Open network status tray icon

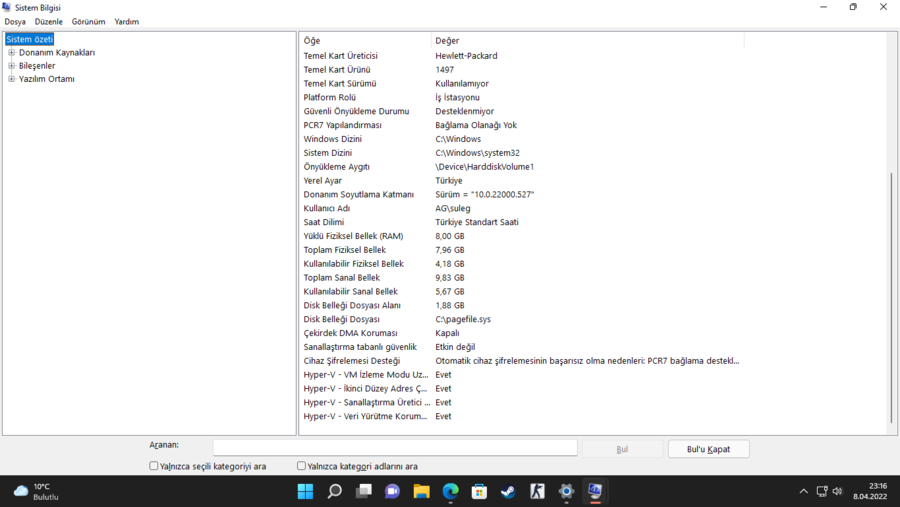822,491
